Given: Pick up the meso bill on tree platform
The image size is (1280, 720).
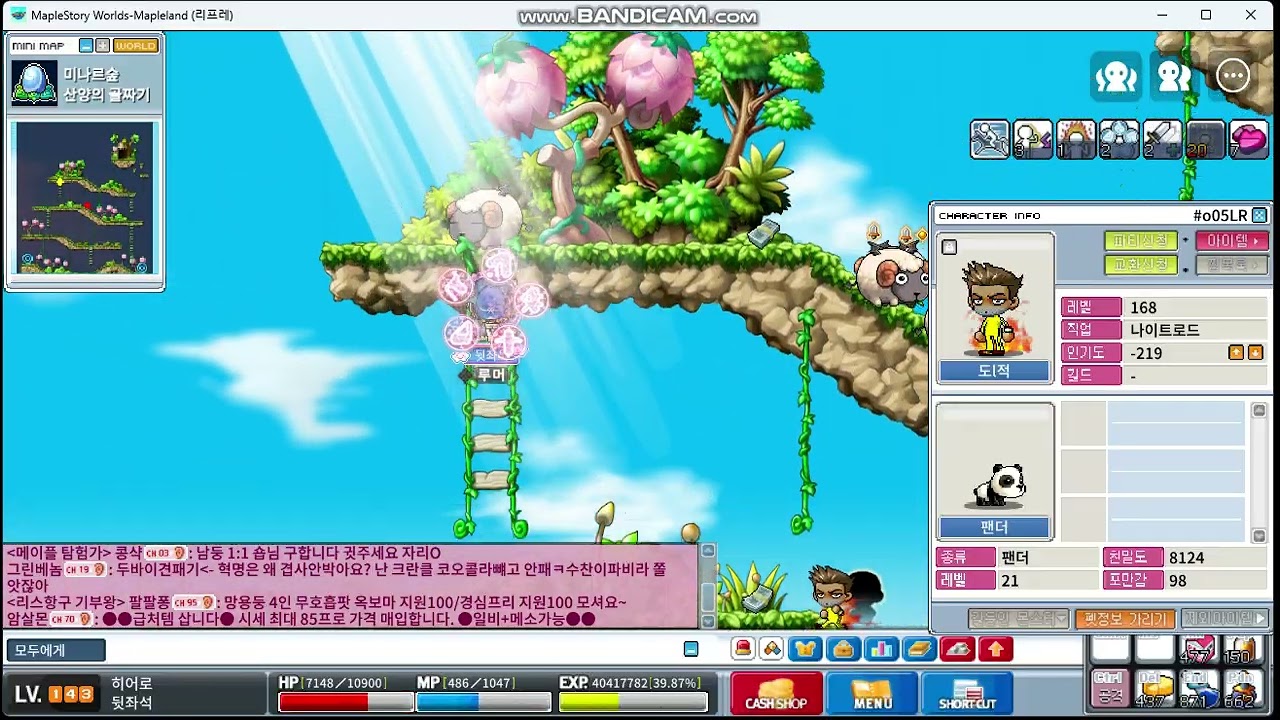Looking at the screenshot, I should click(764, 235).
